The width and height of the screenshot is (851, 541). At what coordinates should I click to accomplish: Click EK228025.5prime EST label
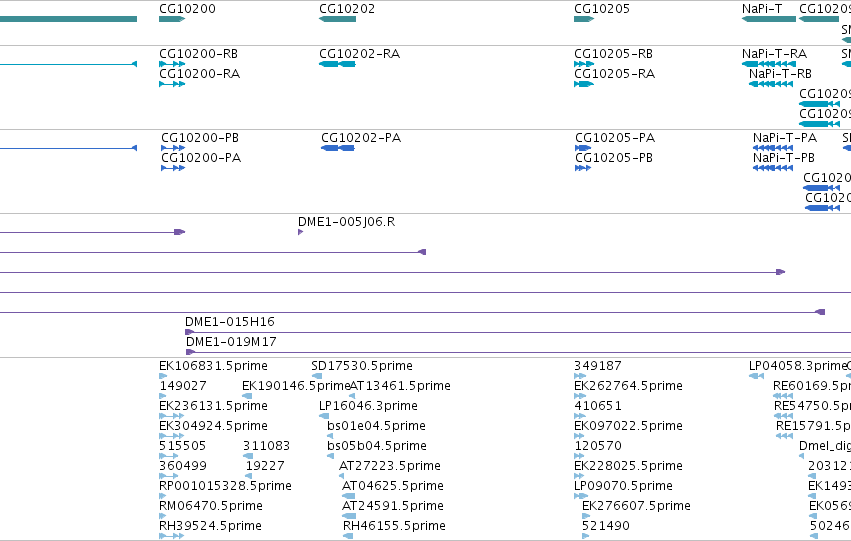[628, 466]
